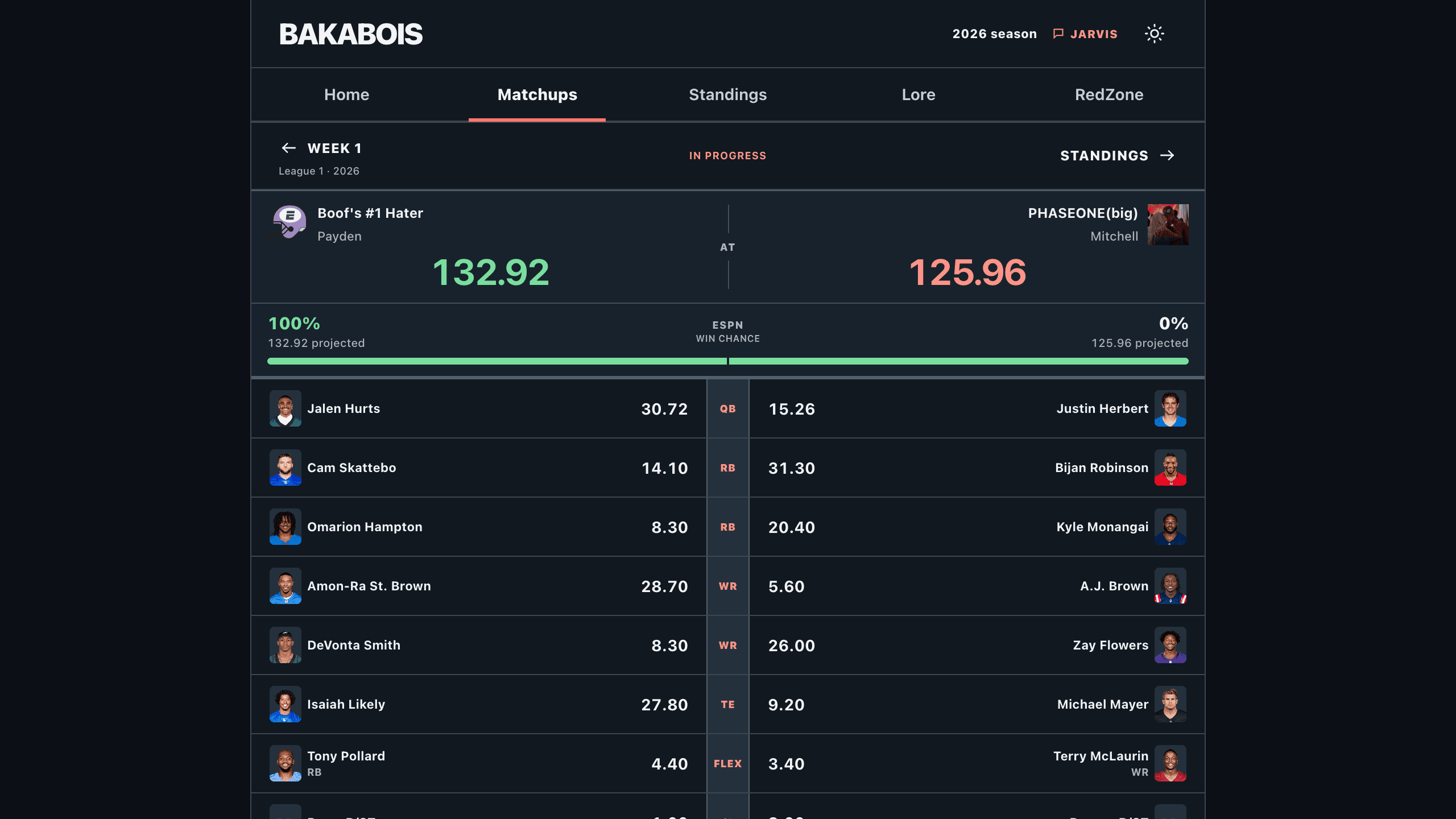Click Bijan Robinson headshot

[1170, 468]
